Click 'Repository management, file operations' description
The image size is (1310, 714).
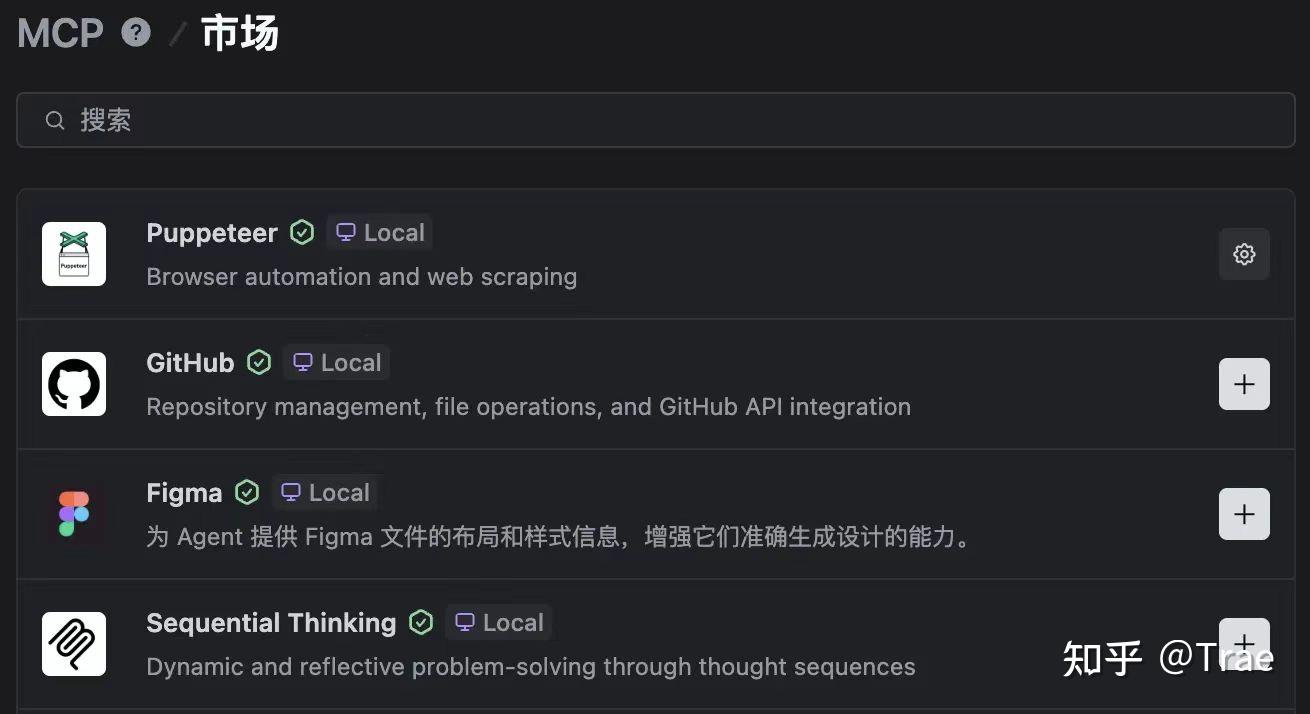tap(528, 407)
